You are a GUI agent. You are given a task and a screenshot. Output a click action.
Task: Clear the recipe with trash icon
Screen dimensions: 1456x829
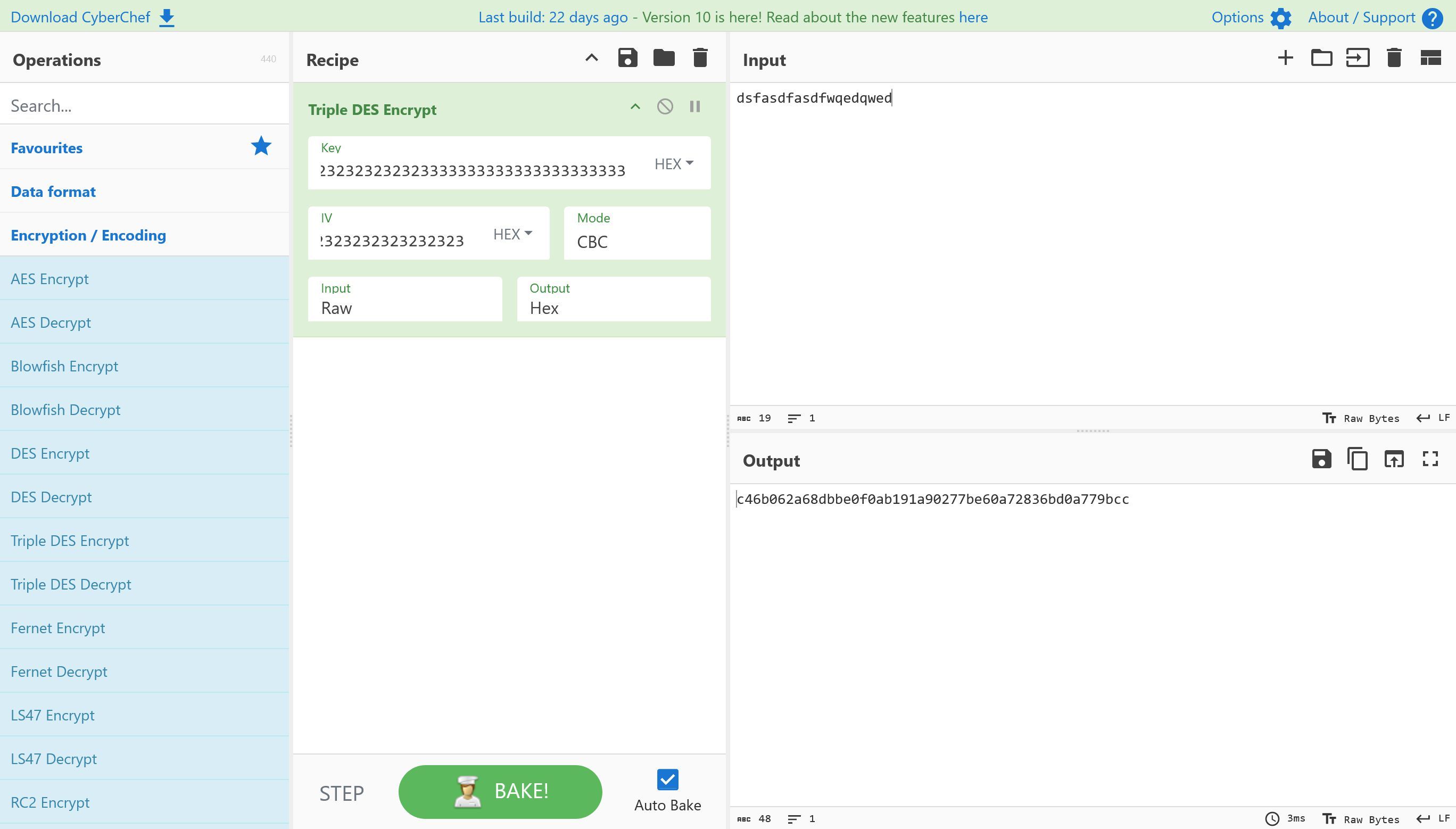click(700, 57)
